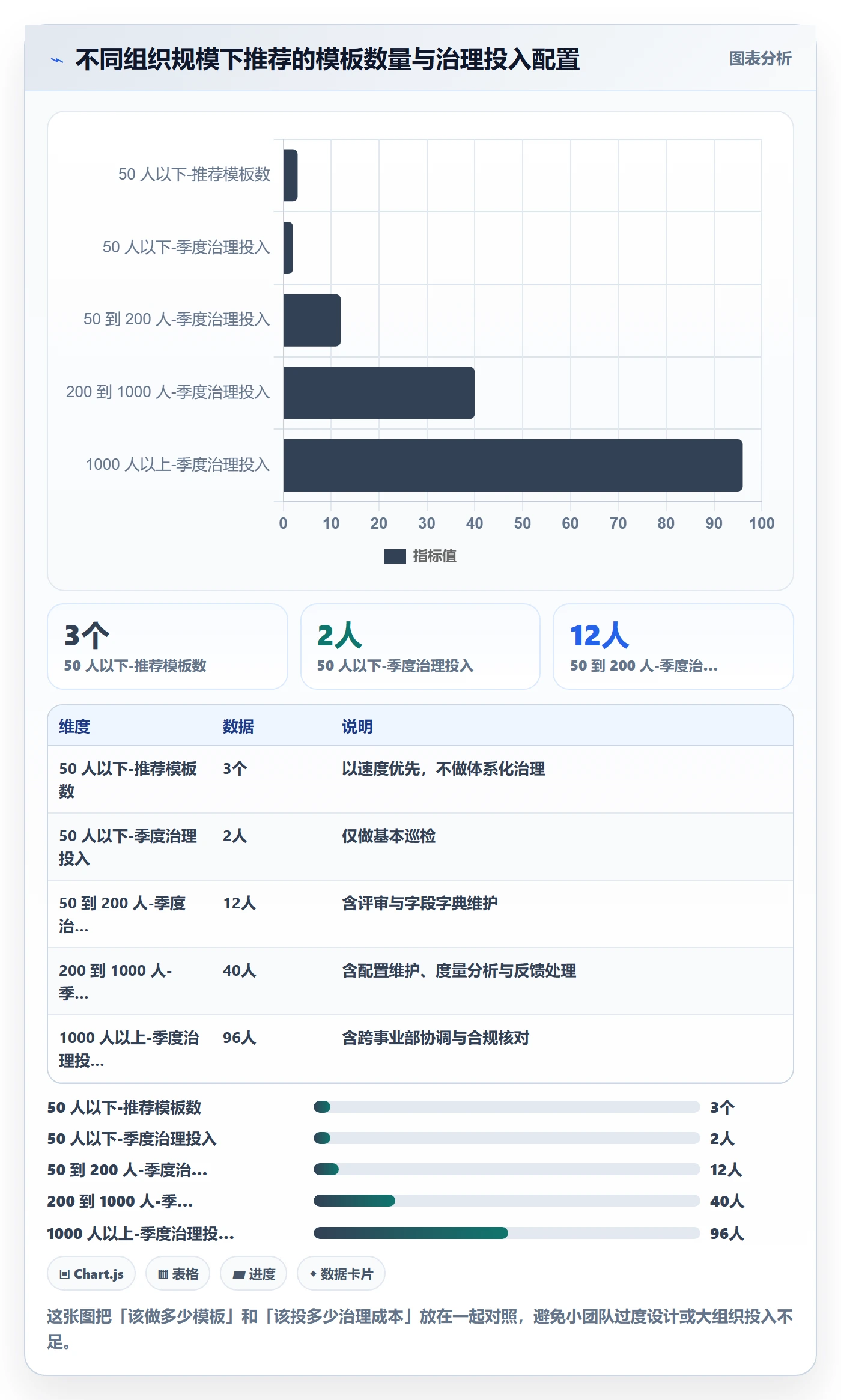Click the 1000 人以上-季度治理投入 axis label
The height and width of the screenshot is (1400, 841).
[x=178, y=464]
